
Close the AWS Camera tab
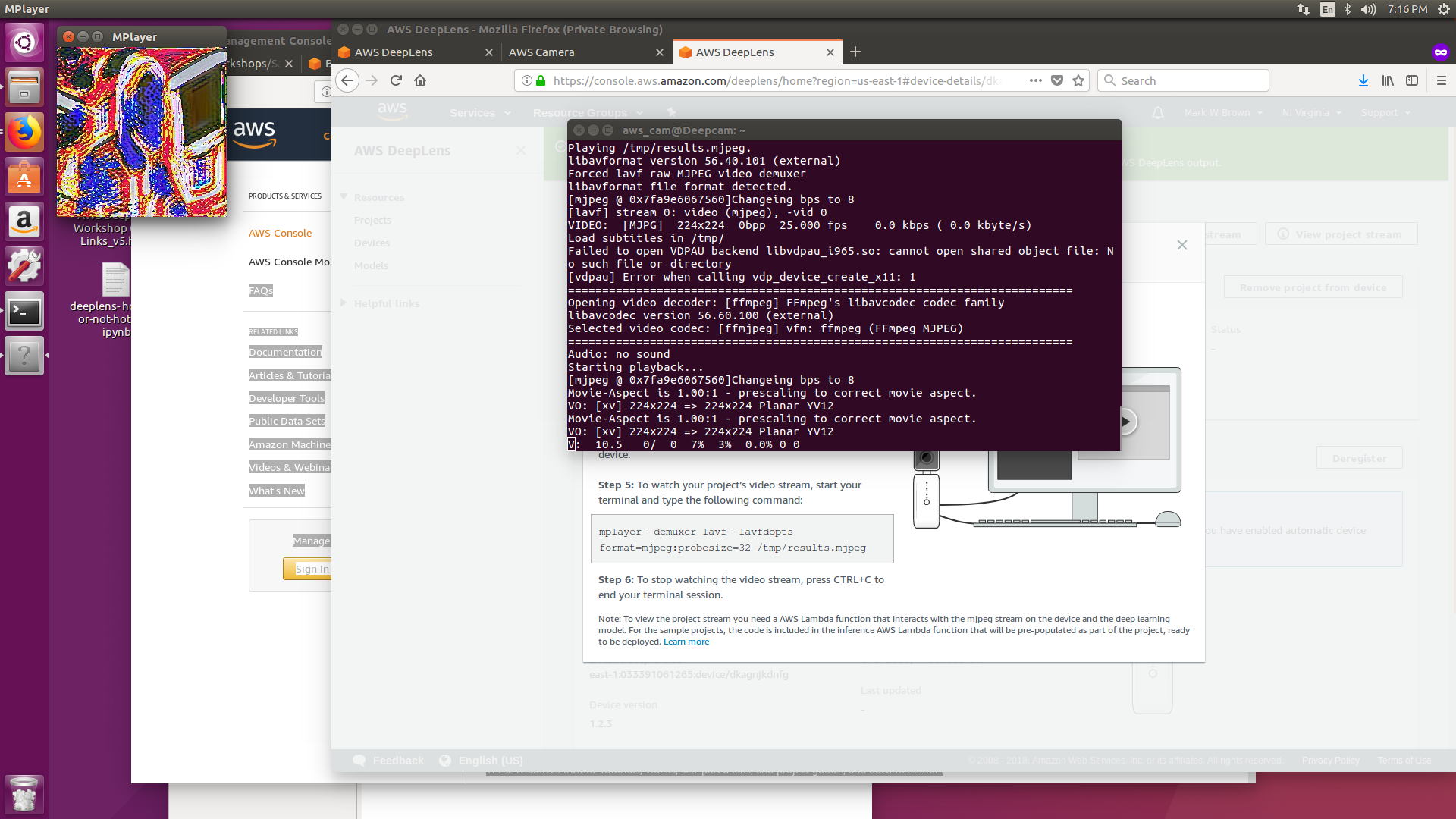click(660, 52)
